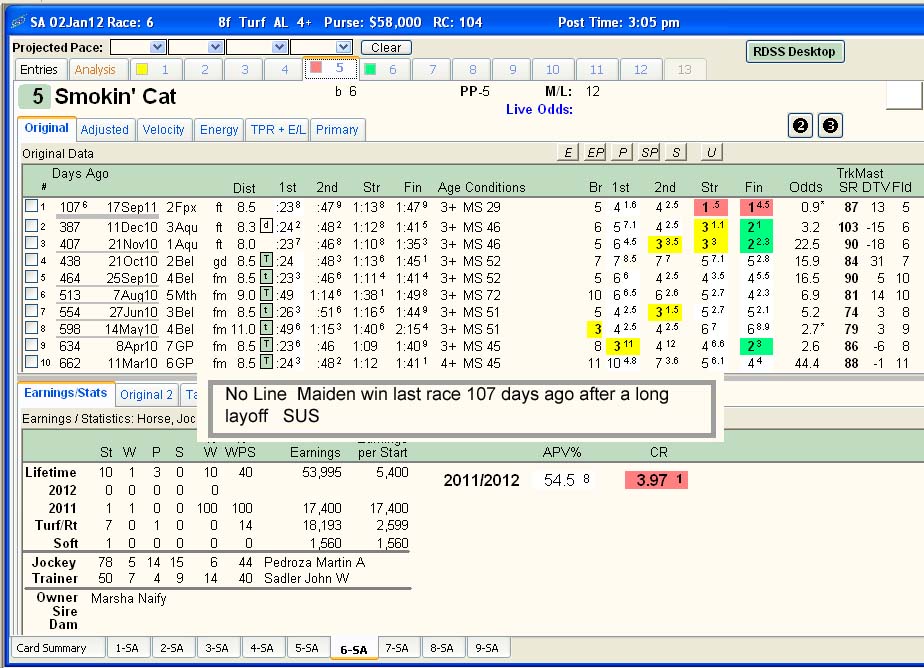Check the box for race line 4
The image size is (924, 668).
[x=31, y=259]
